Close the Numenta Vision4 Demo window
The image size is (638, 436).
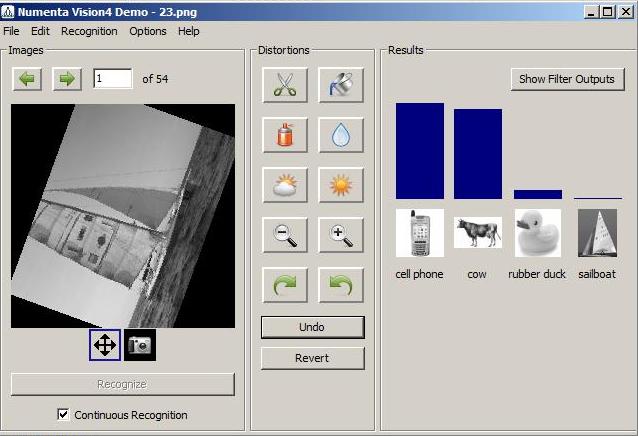pos(626,12)
